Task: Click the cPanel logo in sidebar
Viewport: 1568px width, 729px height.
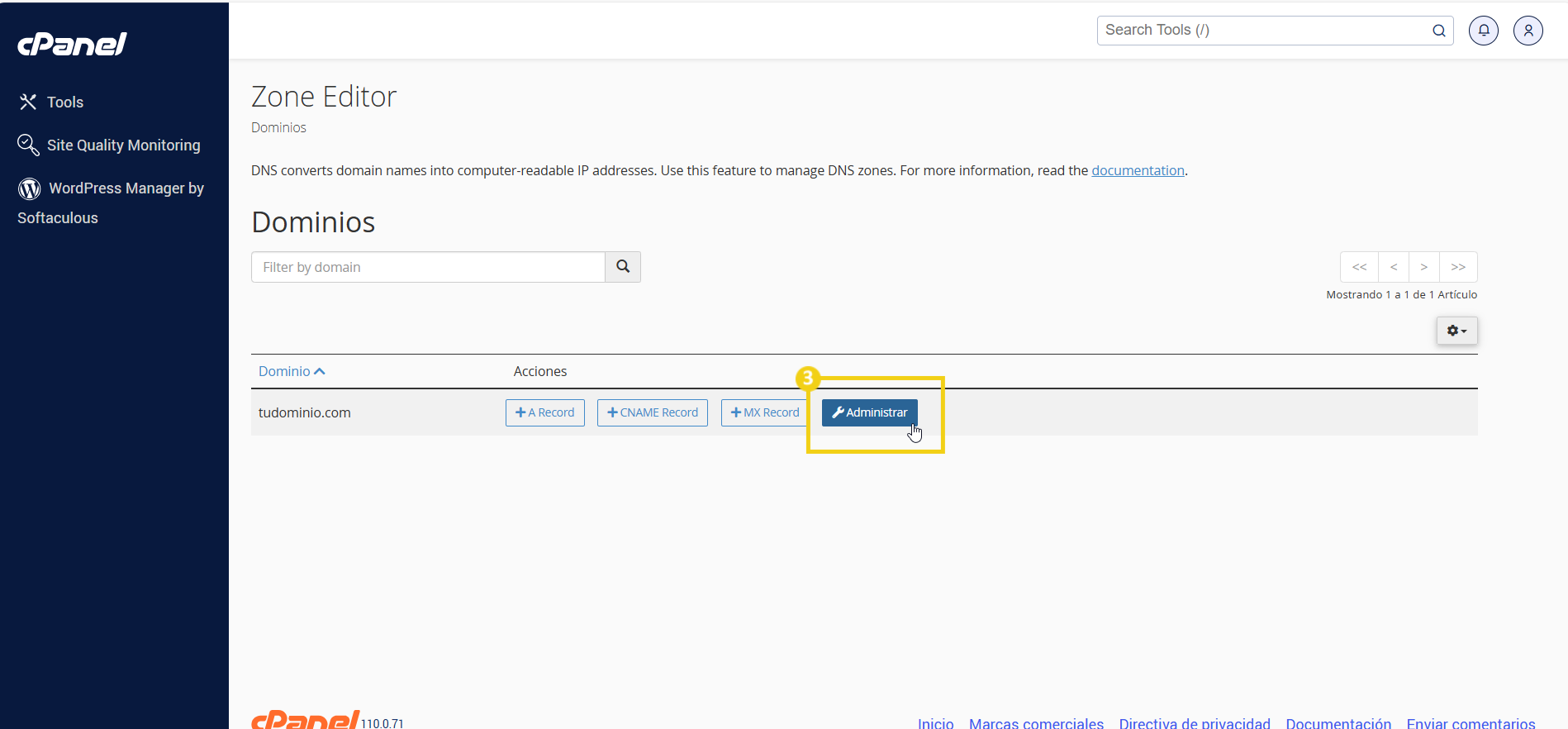Action: pos(72,44)
